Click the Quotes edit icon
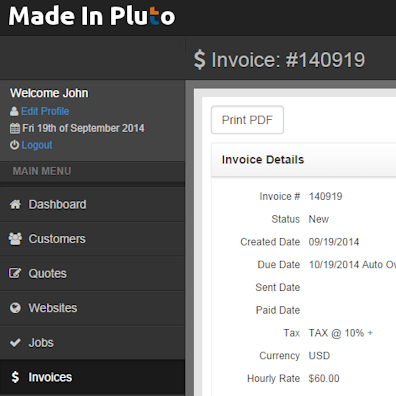396x396 pixels. (15, 273)
